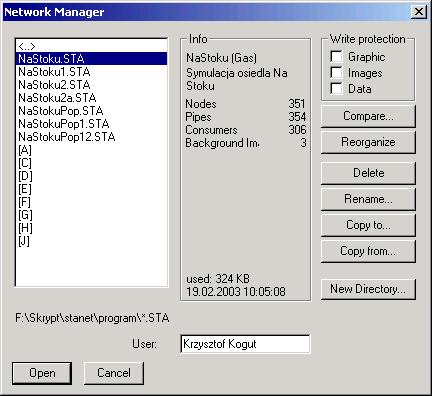The height and width of the screenshot is (396, 432).
Task: Select drive [F] in the list
Action: [x=92, y=202]
